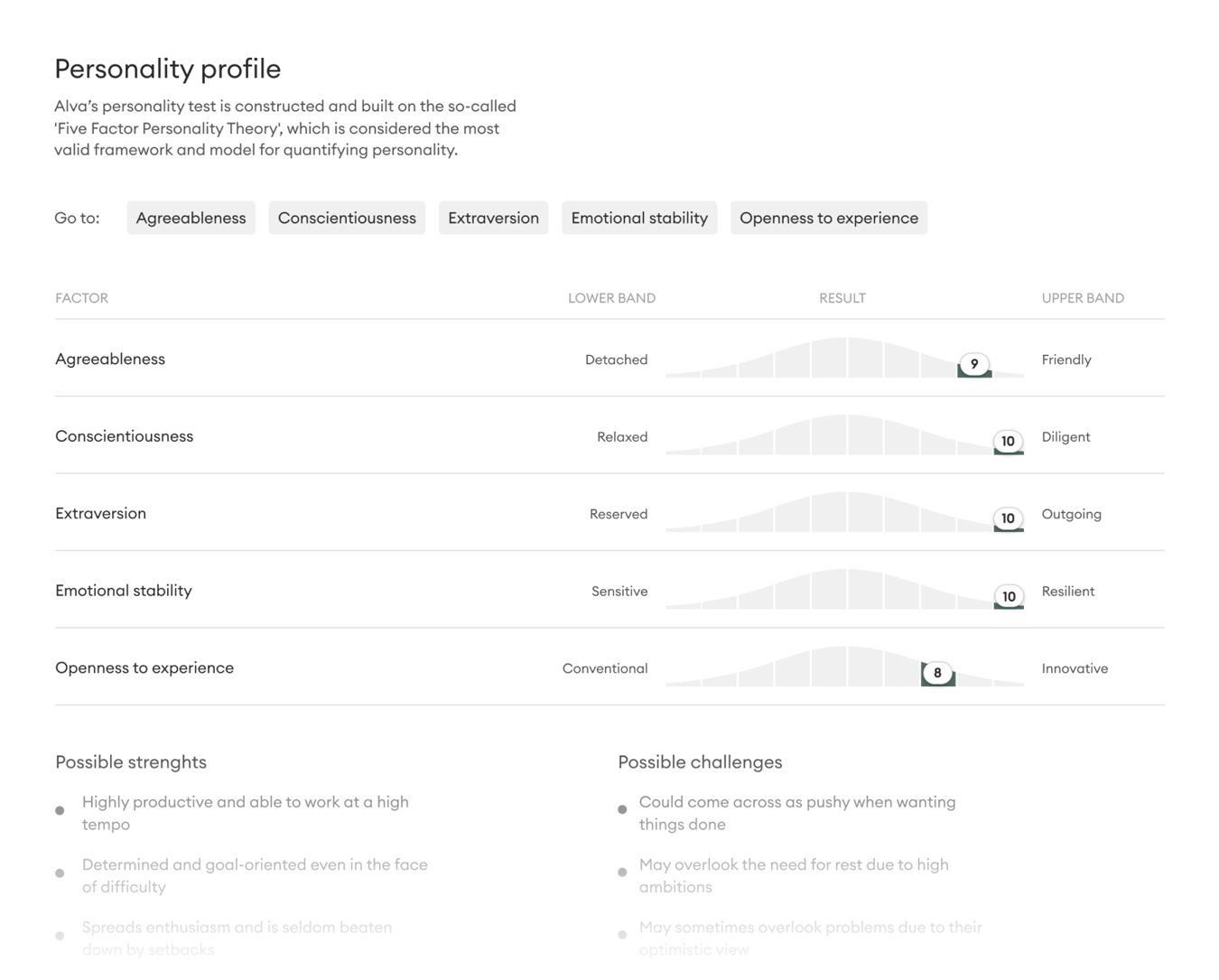This screenshot has width=1219, height=980.
Task: Open the Conscientiousness section shortcut
Action: (x=347, y=218)
